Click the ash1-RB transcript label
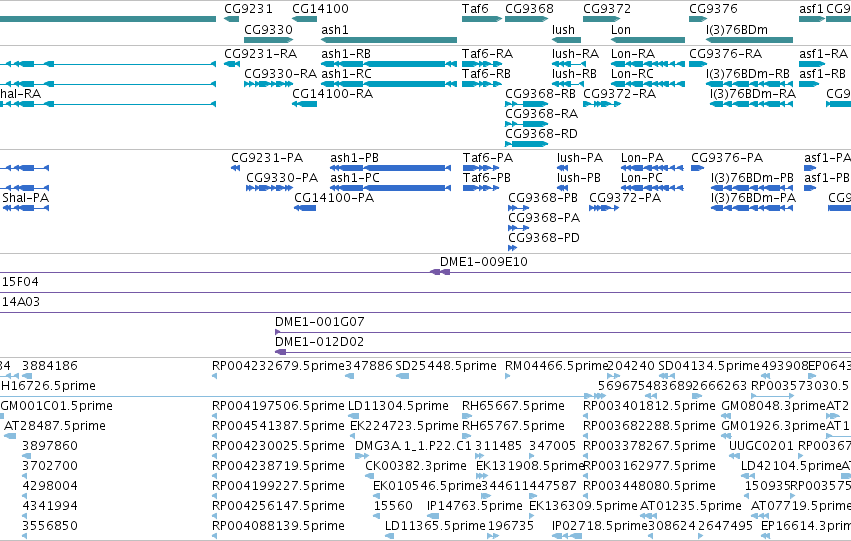Viewport: 851px width, 541px height. click(x=346, y=54)
